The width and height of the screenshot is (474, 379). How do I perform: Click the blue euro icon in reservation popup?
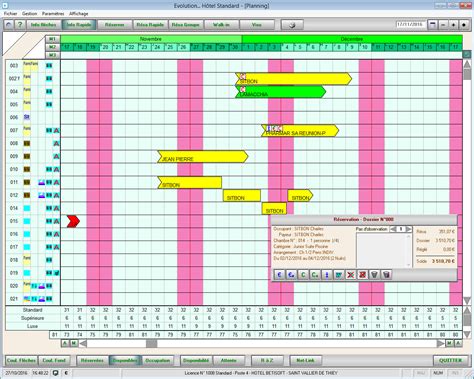coord(279,275)
